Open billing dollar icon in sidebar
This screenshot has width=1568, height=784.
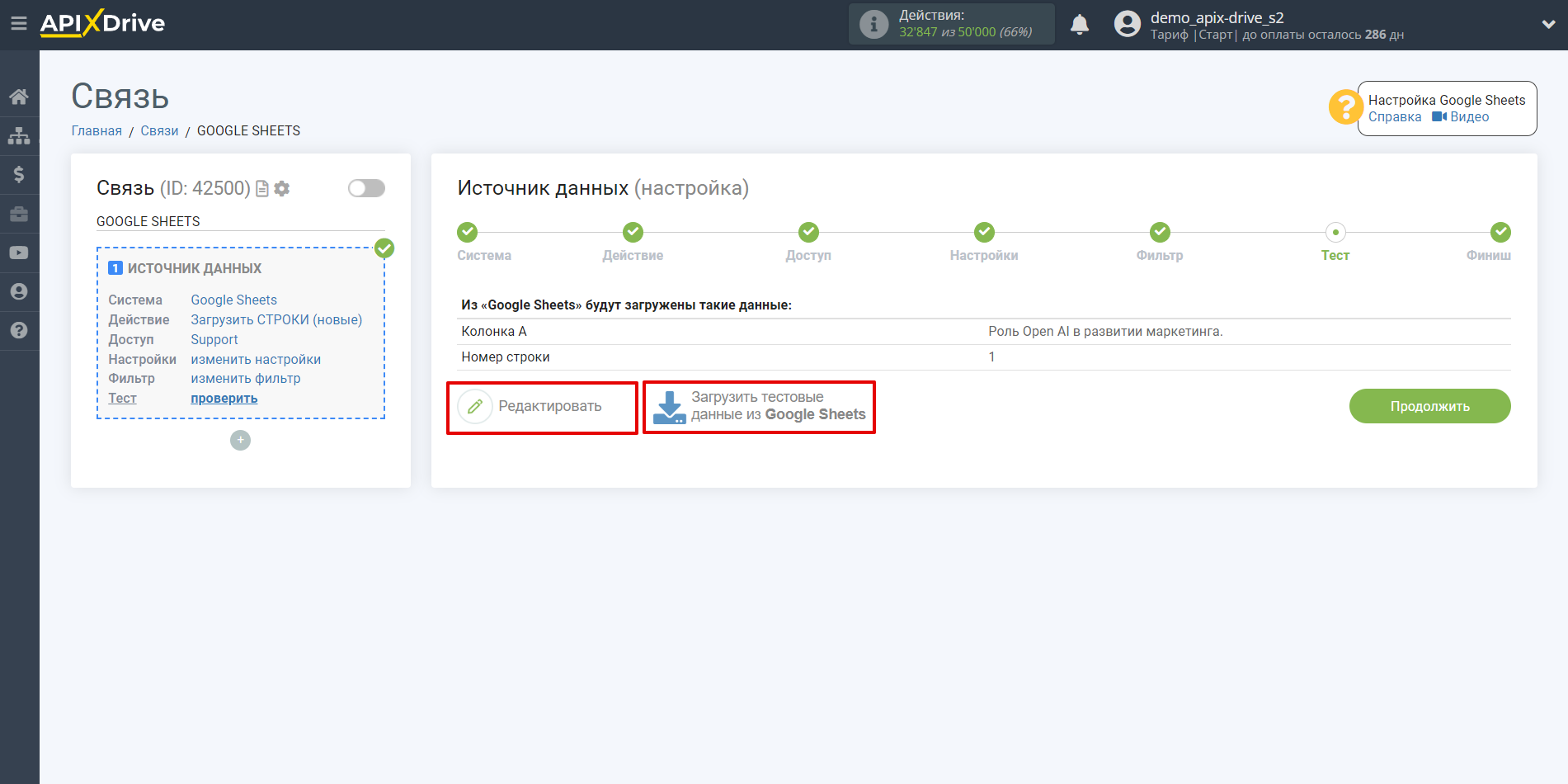click(x=19, y=174)
